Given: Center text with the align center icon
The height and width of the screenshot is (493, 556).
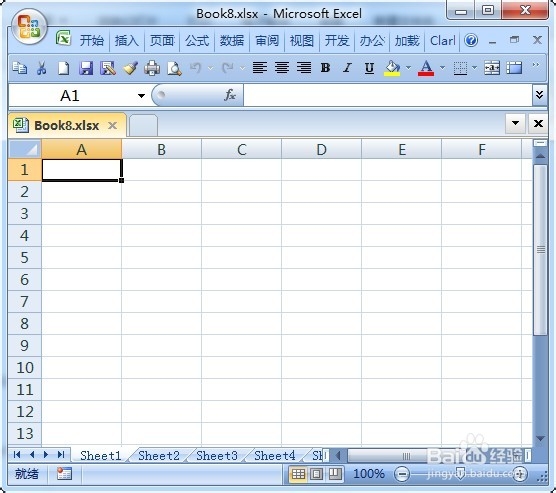Looking at the screenshot, I should pos(282,67).
